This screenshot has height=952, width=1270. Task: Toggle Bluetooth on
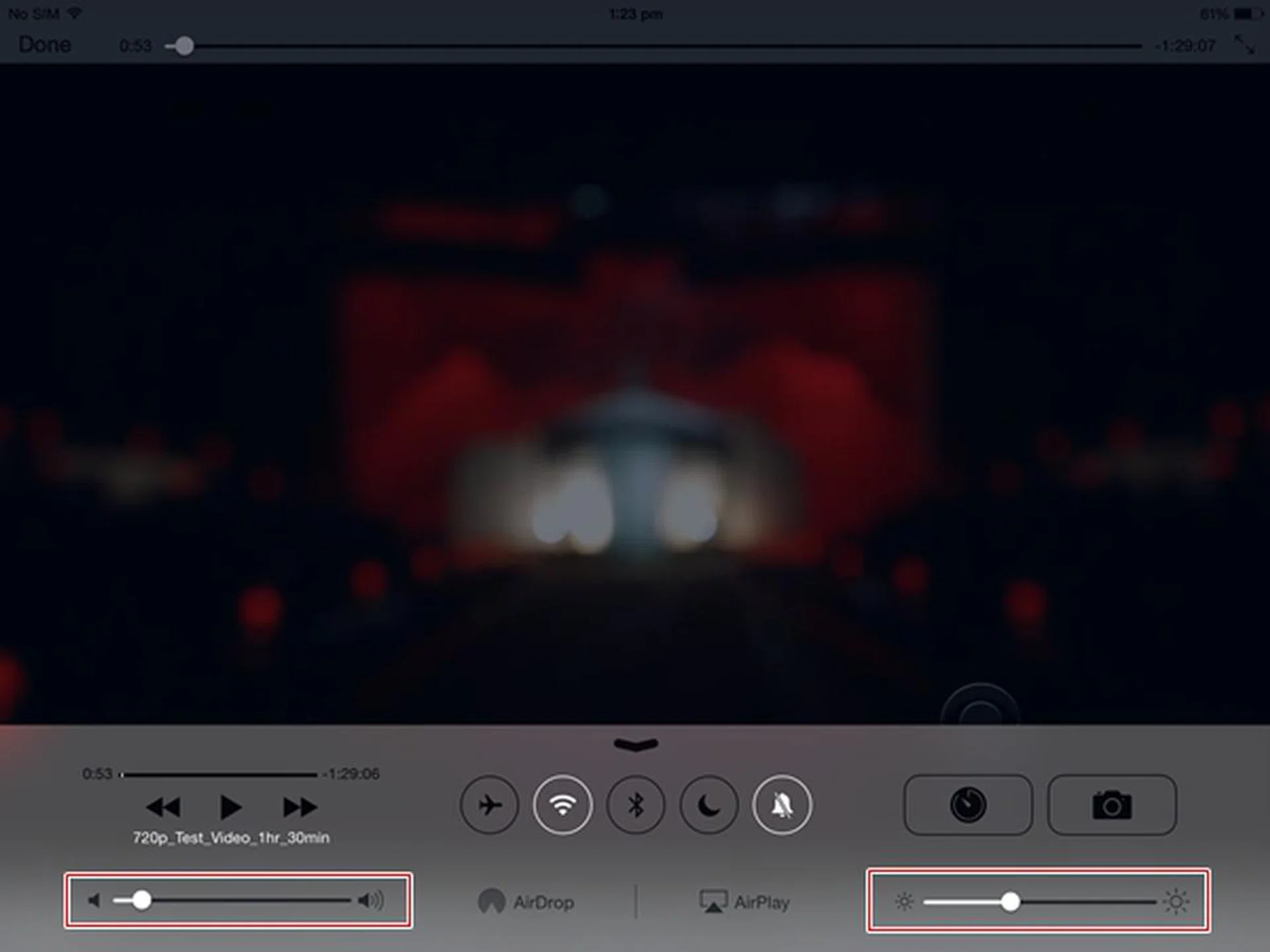click(x=635, y=805)
